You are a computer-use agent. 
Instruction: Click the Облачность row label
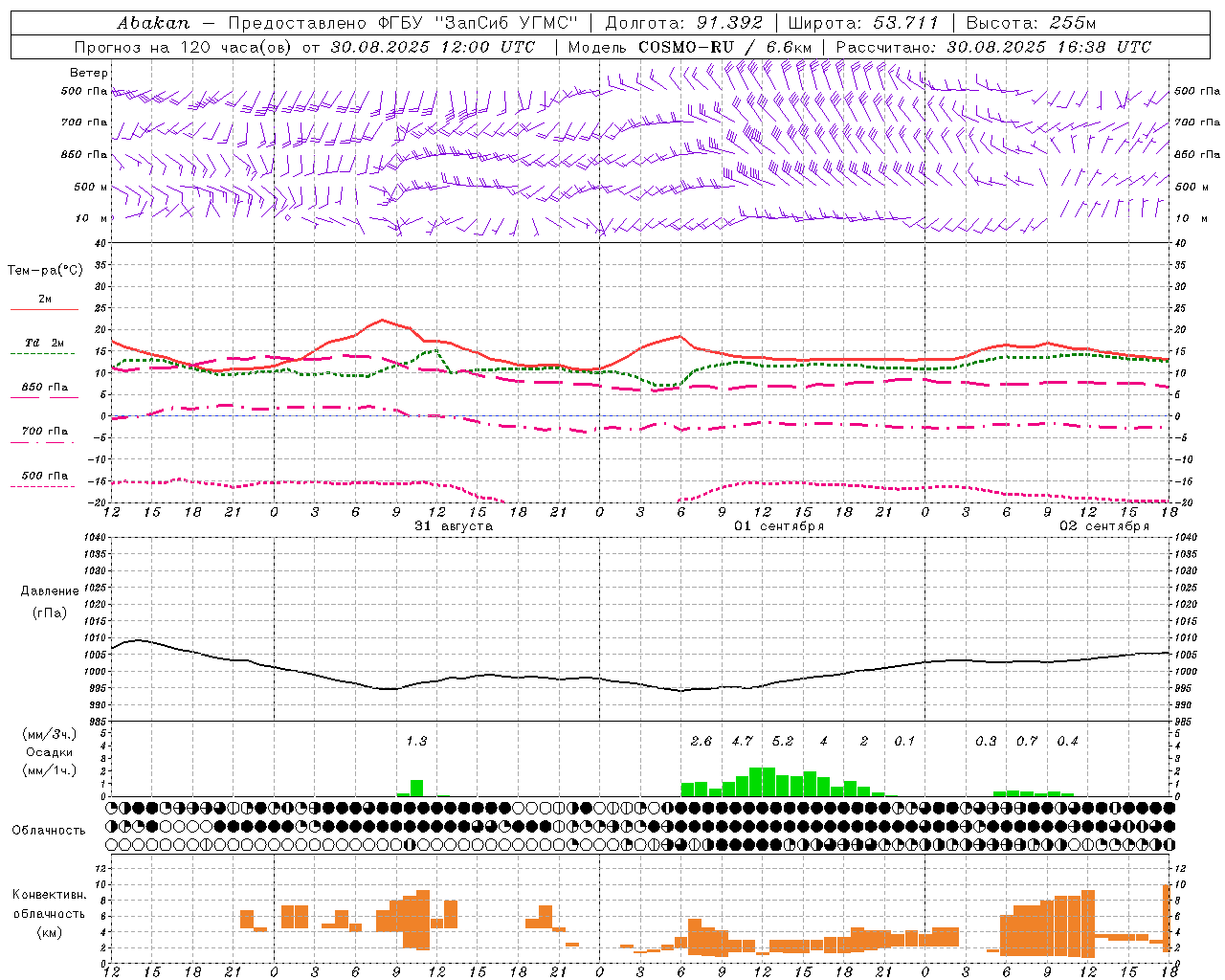[x=49, y=831]
